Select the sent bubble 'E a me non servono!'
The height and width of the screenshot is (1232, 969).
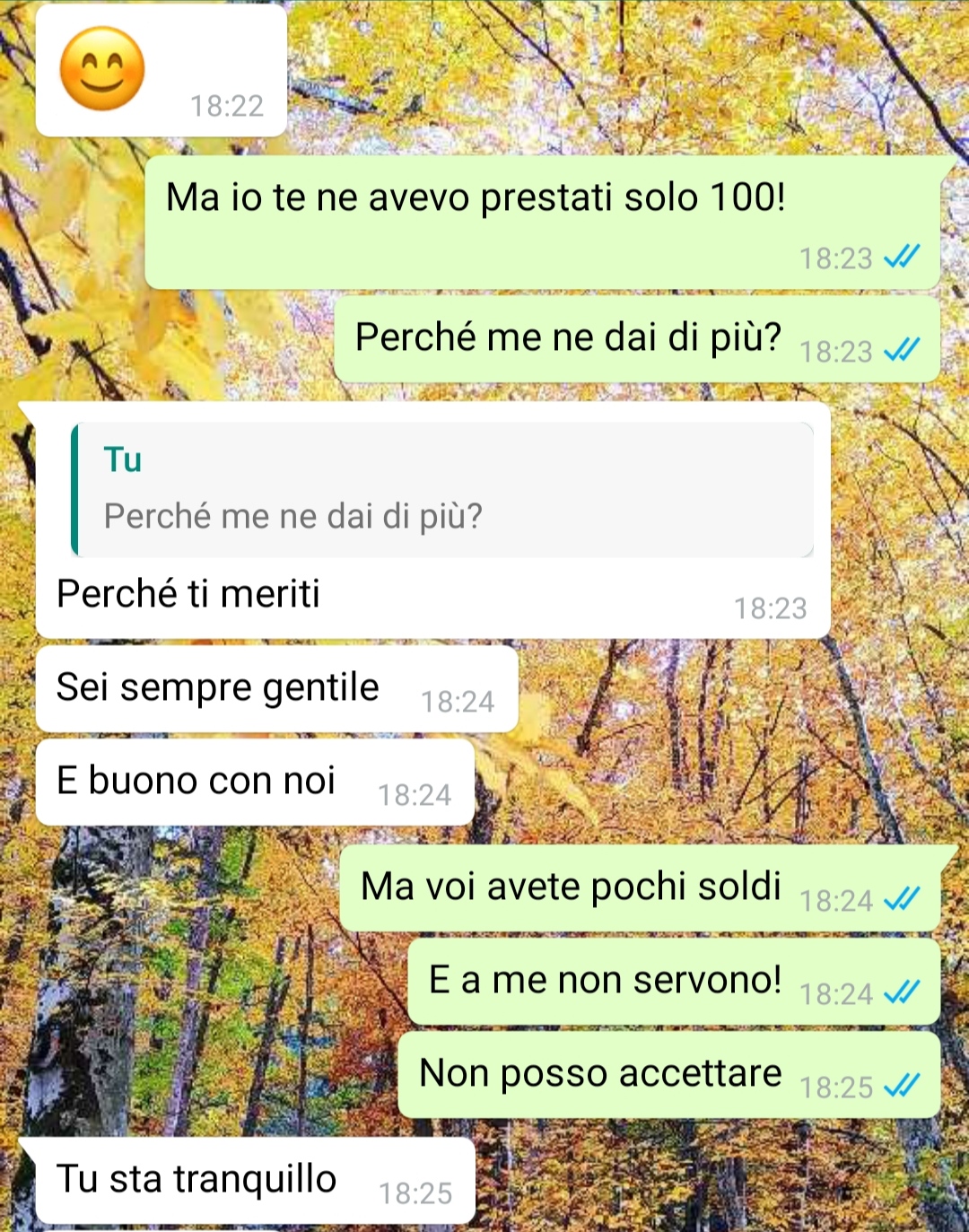click(x=674, y=982)
